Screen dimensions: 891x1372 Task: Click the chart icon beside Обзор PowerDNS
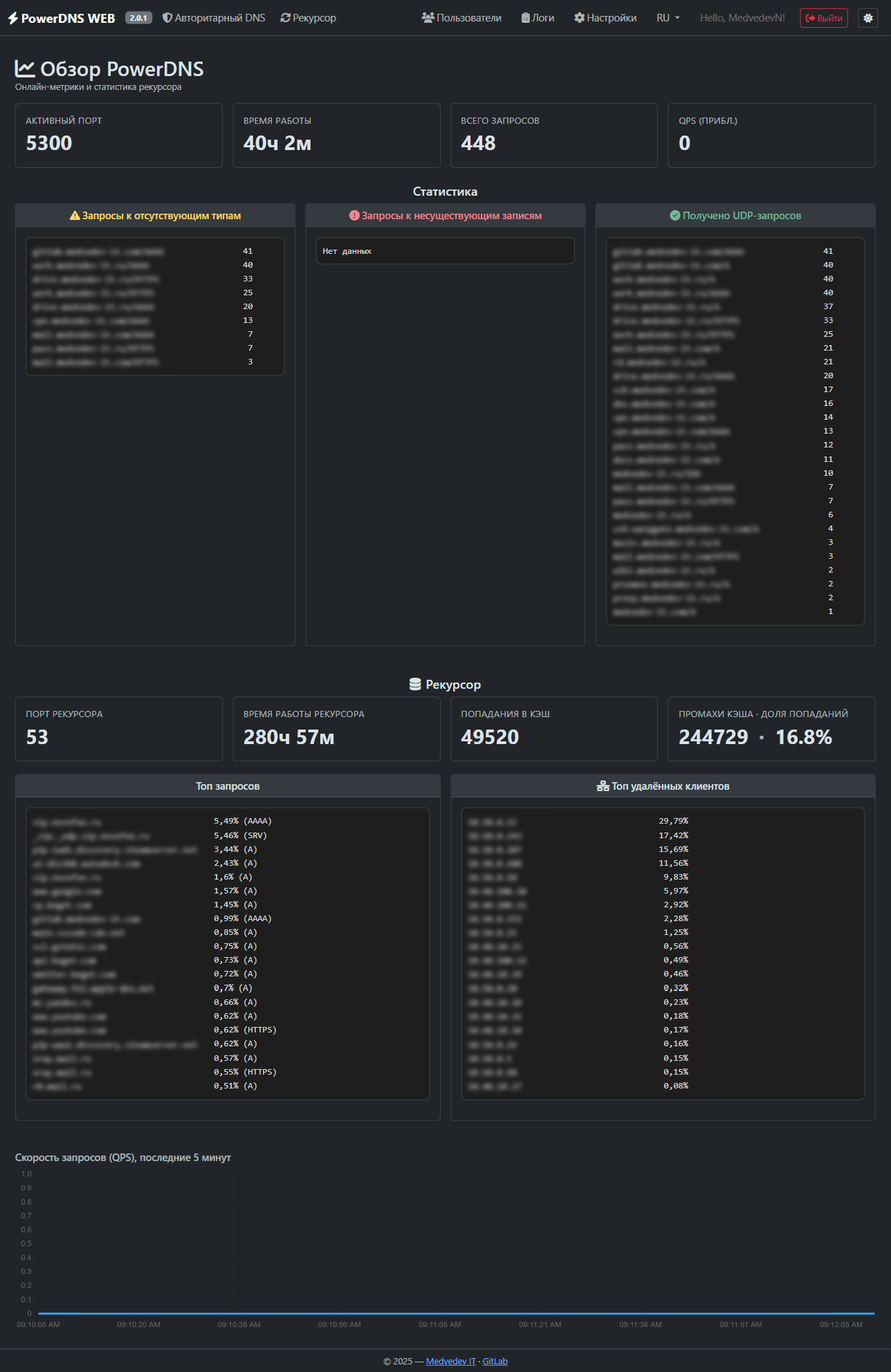point(25,68)
